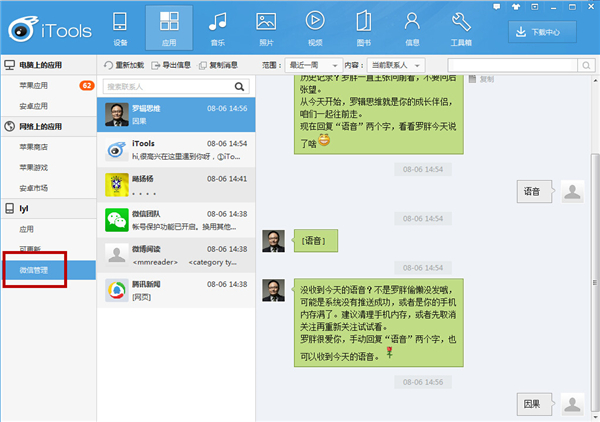600x422 pixels.
Task: Open 罗辑思维 conversation
Action: tap(176, 115)
